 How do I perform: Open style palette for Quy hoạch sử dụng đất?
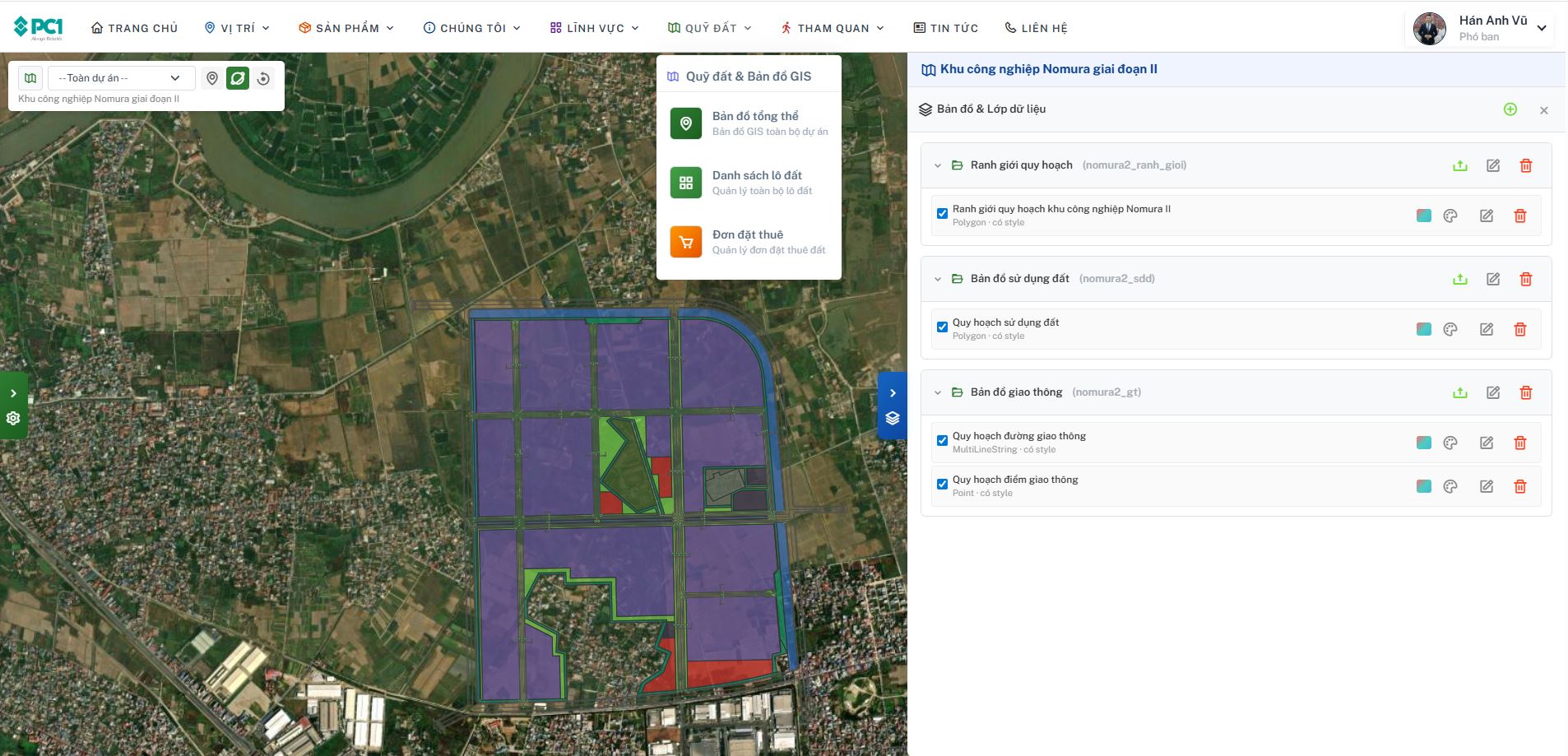(1450, 329)
